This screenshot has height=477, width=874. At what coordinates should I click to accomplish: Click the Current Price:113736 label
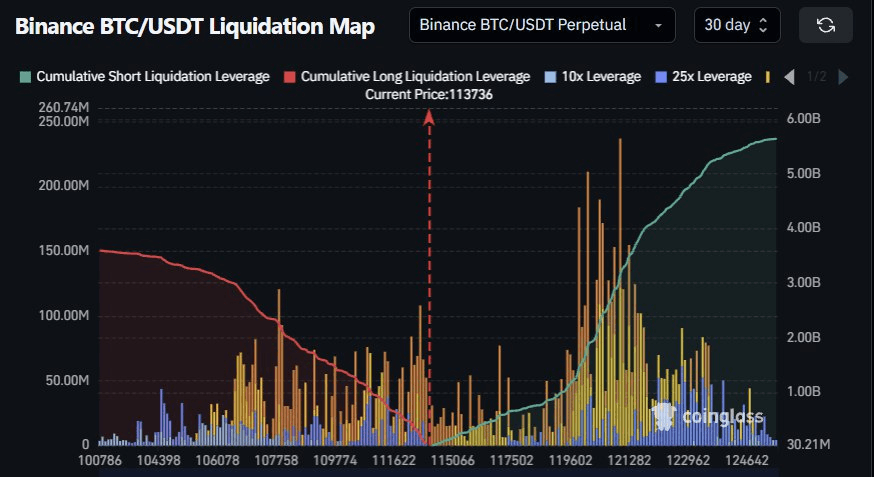429,95
